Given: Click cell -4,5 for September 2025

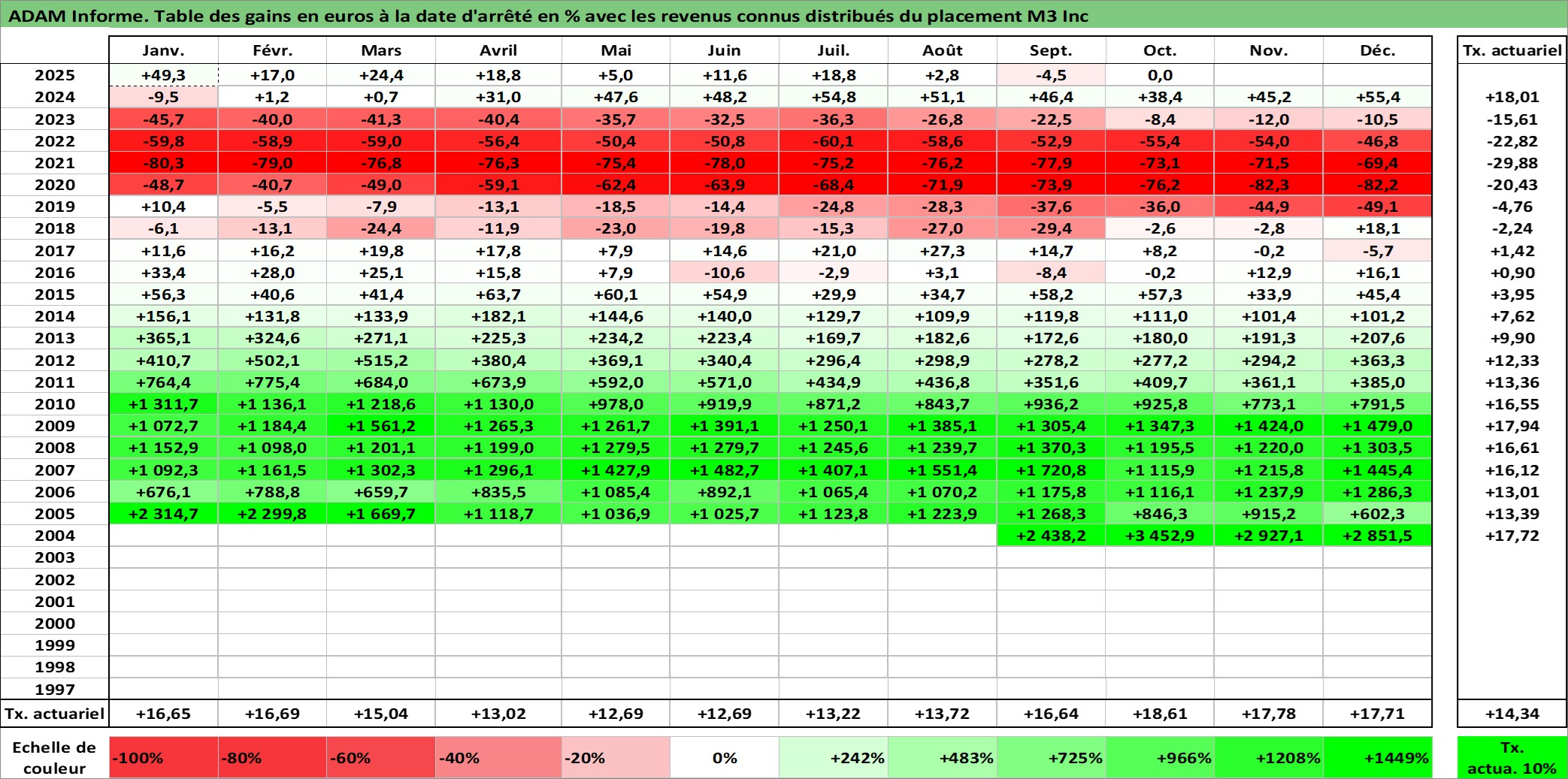Looking at the screenshot, I should 1051,75.
